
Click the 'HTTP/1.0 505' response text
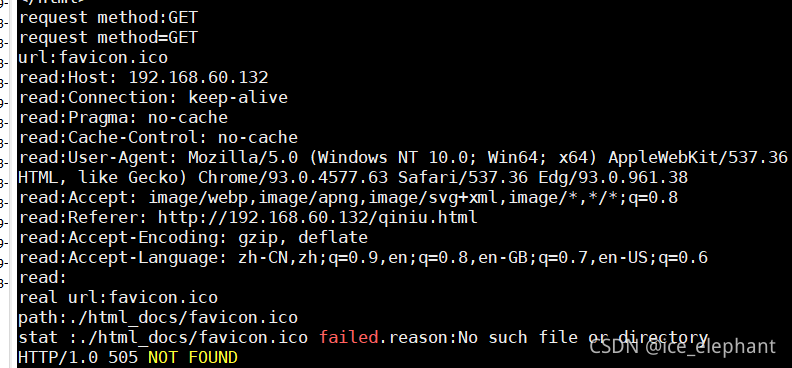click(78, 357)
